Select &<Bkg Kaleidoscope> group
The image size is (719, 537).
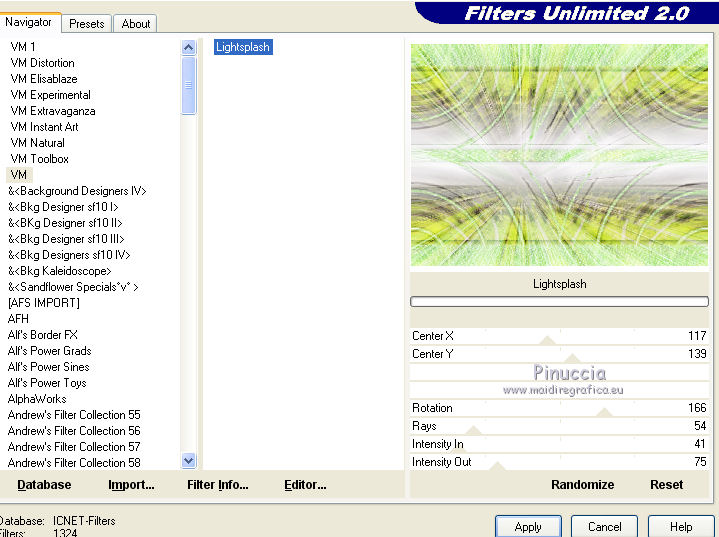pos(60,271)
